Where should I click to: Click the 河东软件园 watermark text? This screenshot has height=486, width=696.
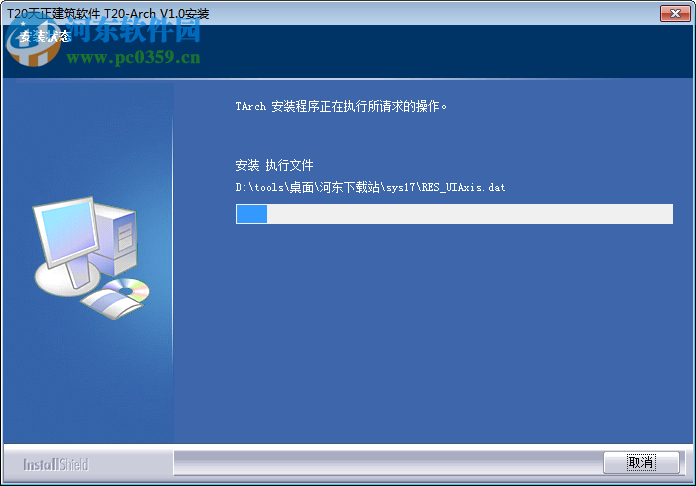135,31
